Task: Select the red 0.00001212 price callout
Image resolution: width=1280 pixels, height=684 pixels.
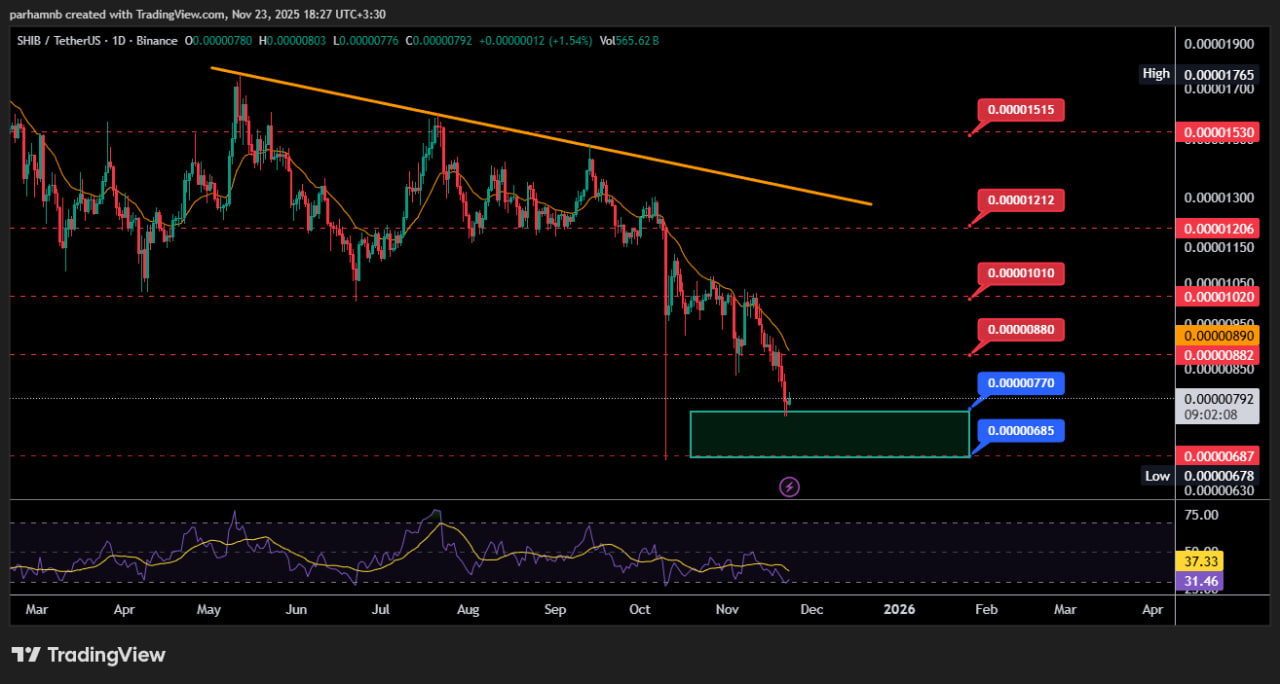Action: point(1020,201)
